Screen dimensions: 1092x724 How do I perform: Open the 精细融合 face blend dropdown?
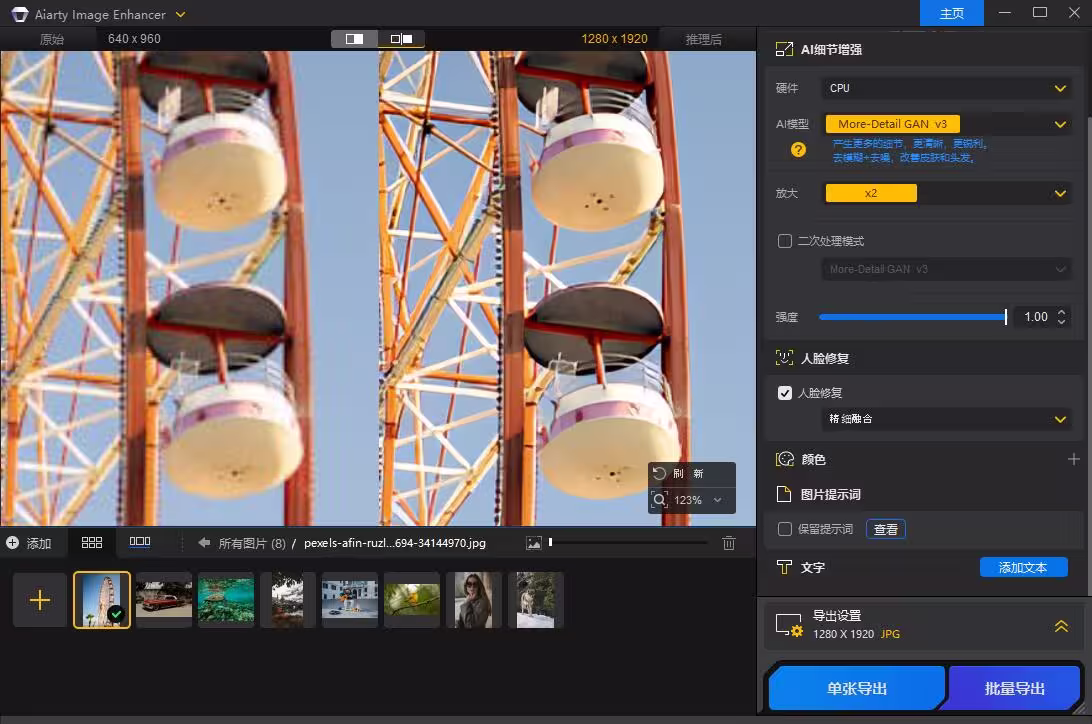coord(946,419)
